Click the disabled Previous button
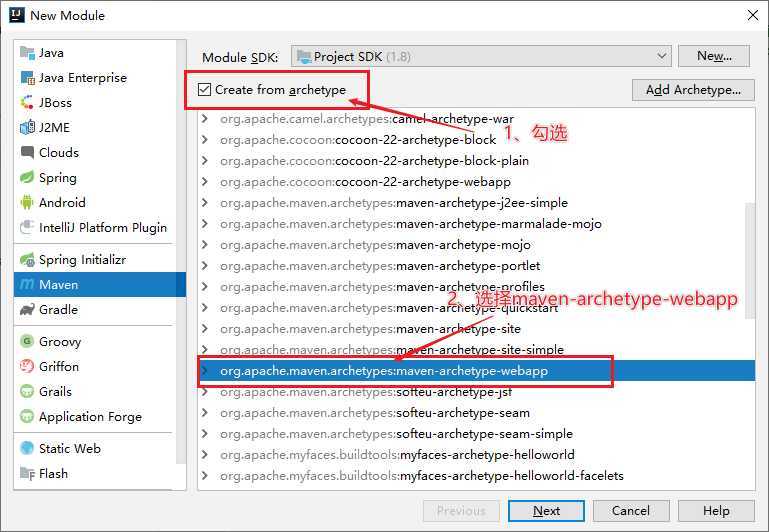 pyautogui.click(x=461, y=511)
